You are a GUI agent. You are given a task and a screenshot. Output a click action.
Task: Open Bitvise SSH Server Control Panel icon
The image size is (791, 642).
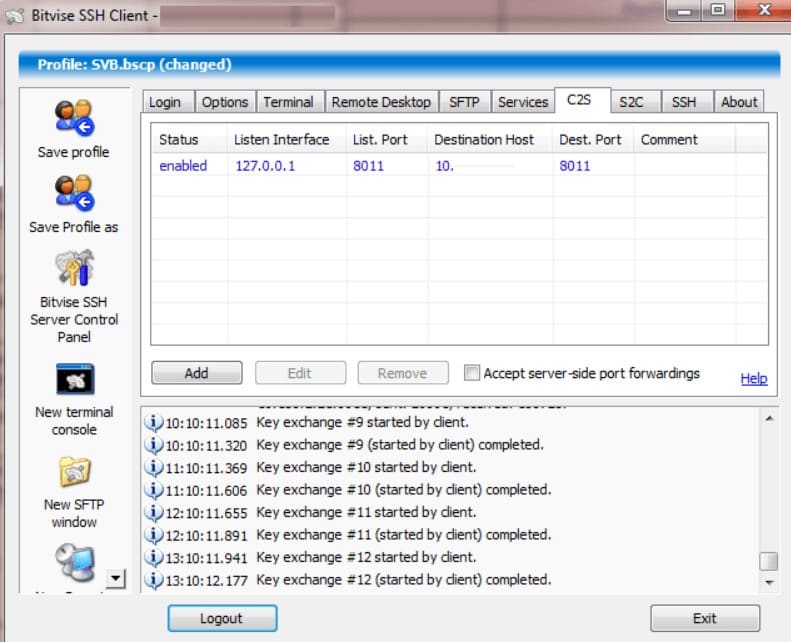tap(74, 268)
